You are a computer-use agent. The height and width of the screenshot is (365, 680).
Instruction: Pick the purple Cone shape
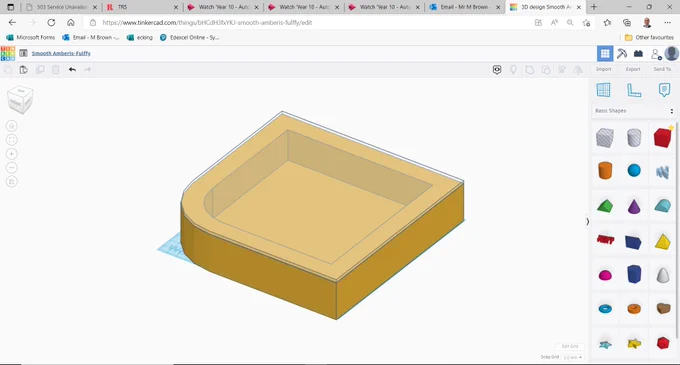634,206
